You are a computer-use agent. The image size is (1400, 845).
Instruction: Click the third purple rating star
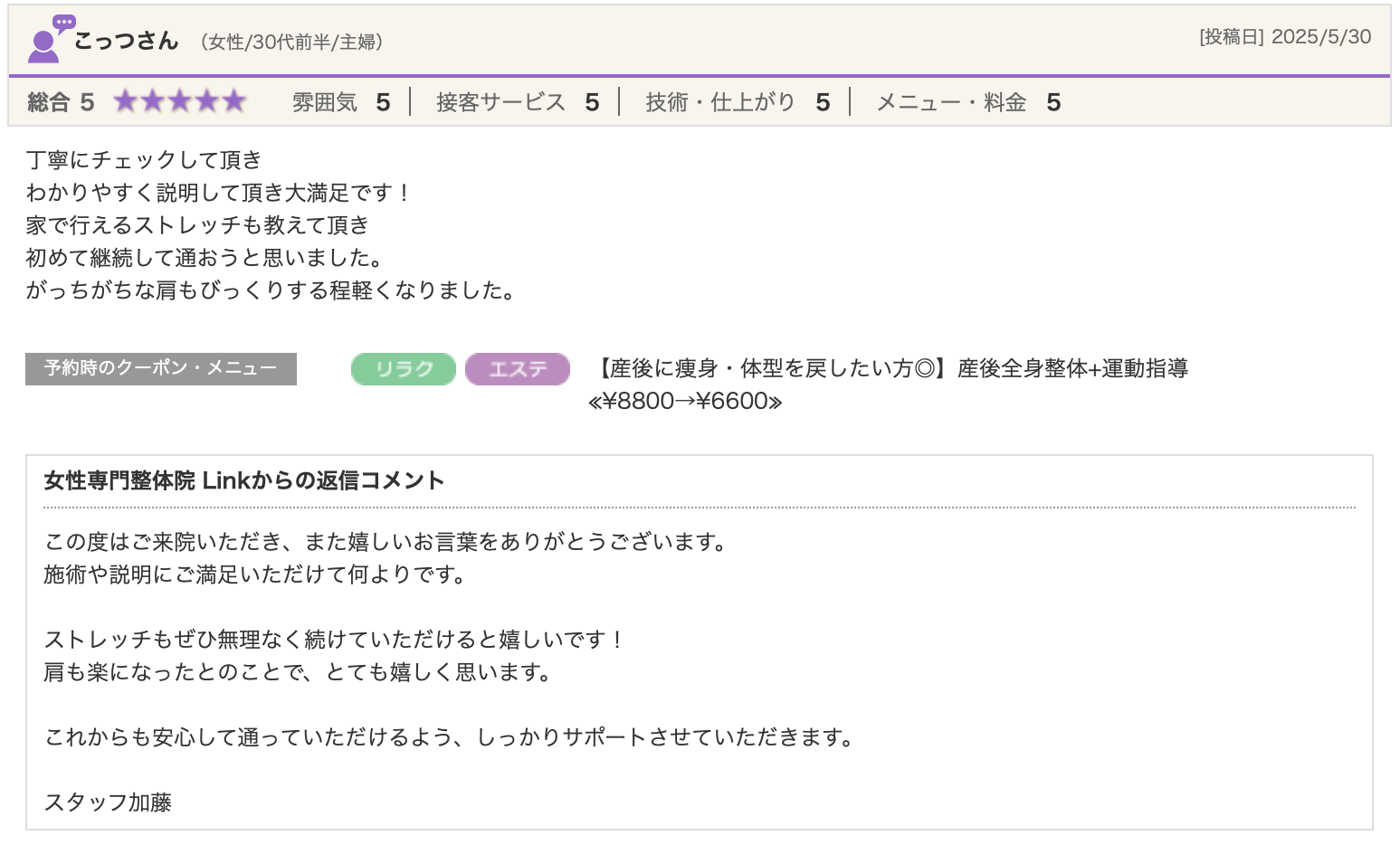click(x=180, y=101)
